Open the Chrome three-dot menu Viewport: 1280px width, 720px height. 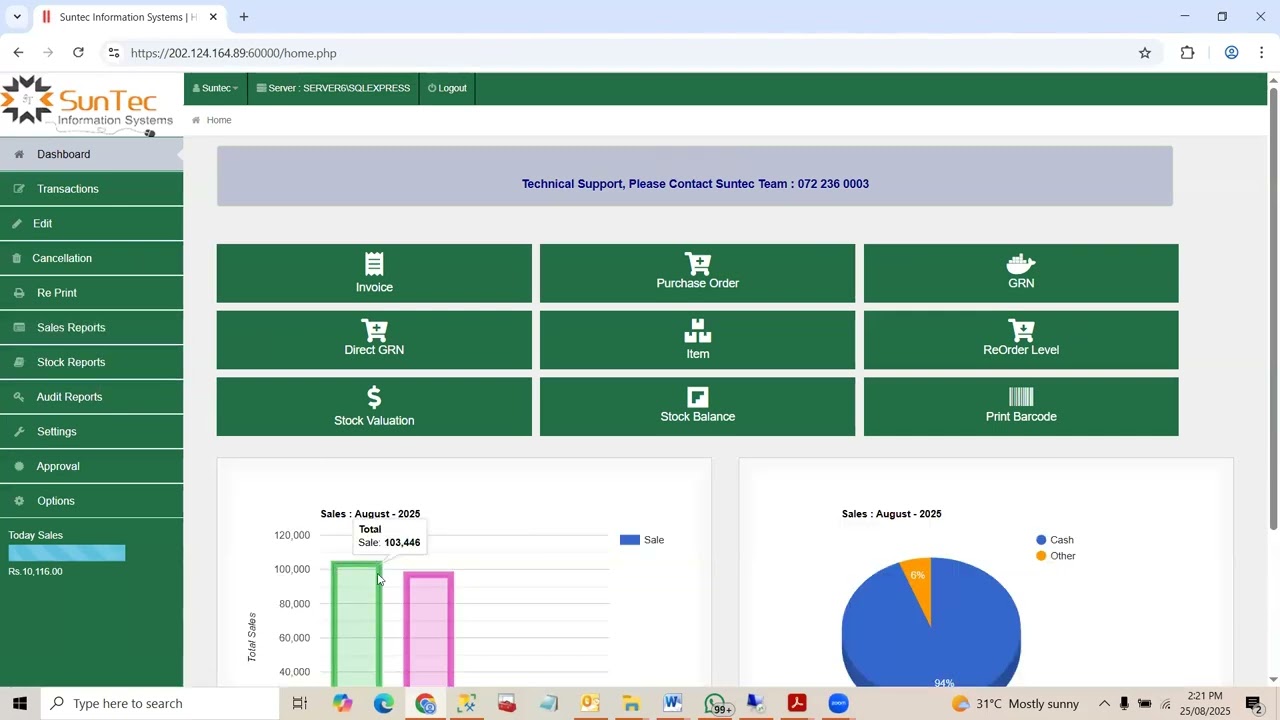click(1262, 53)
